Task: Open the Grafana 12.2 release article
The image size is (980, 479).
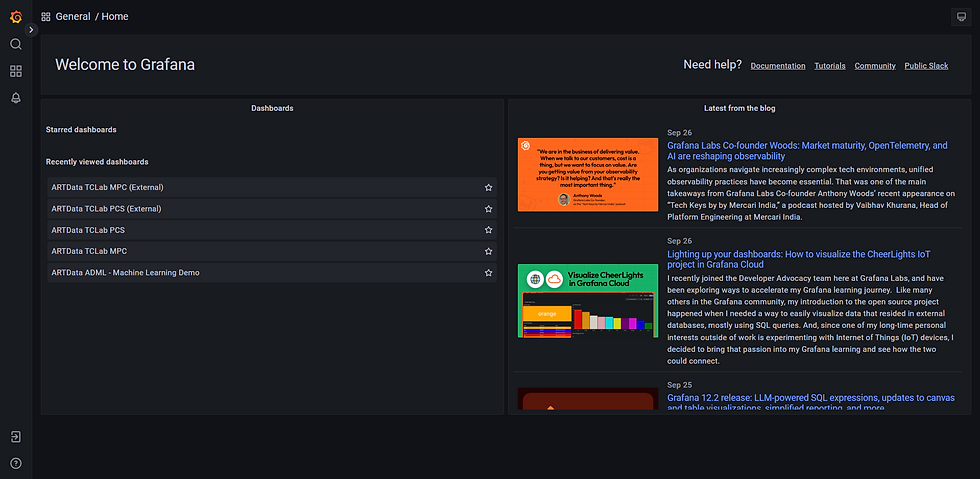Action: [x=811, y=403]
